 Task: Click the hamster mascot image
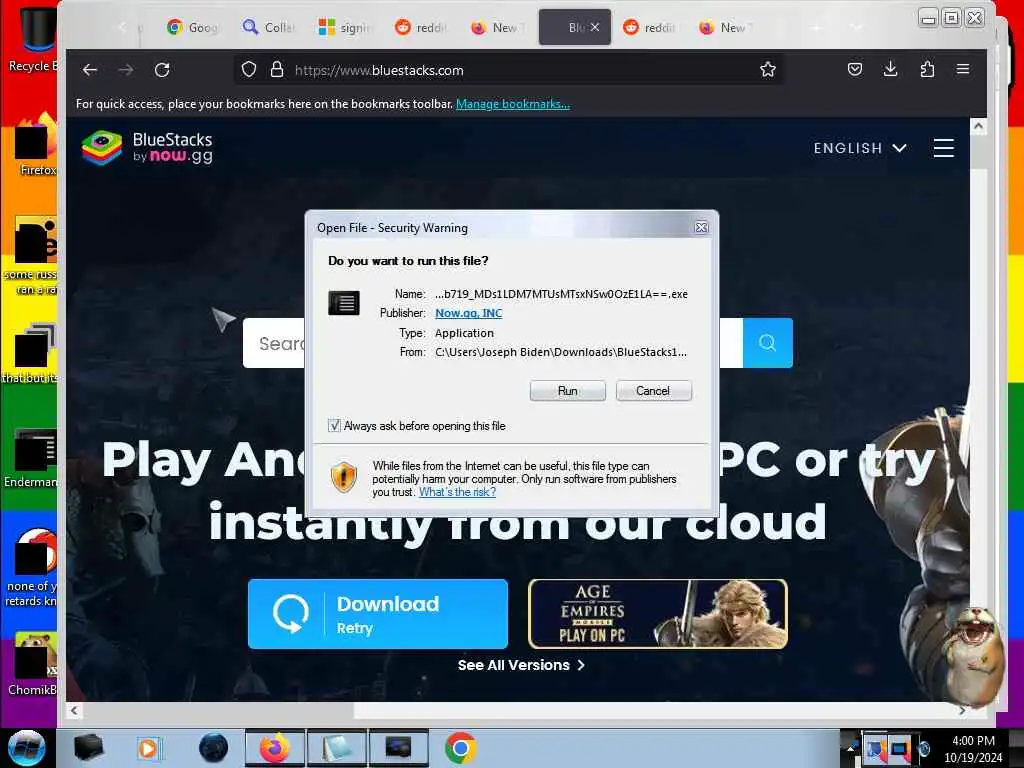(976, 656)
